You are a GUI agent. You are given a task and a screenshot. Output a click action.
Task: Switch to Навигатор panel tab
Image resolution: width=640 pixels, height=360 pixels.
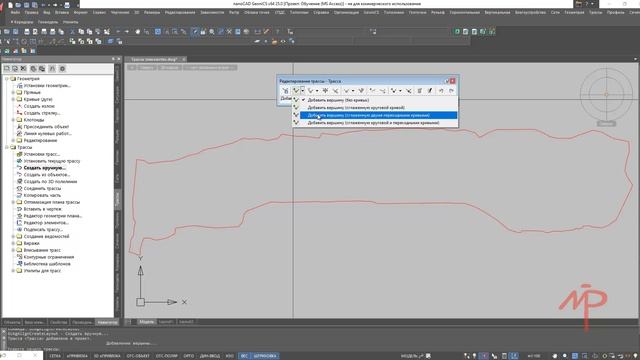point(107,322)
